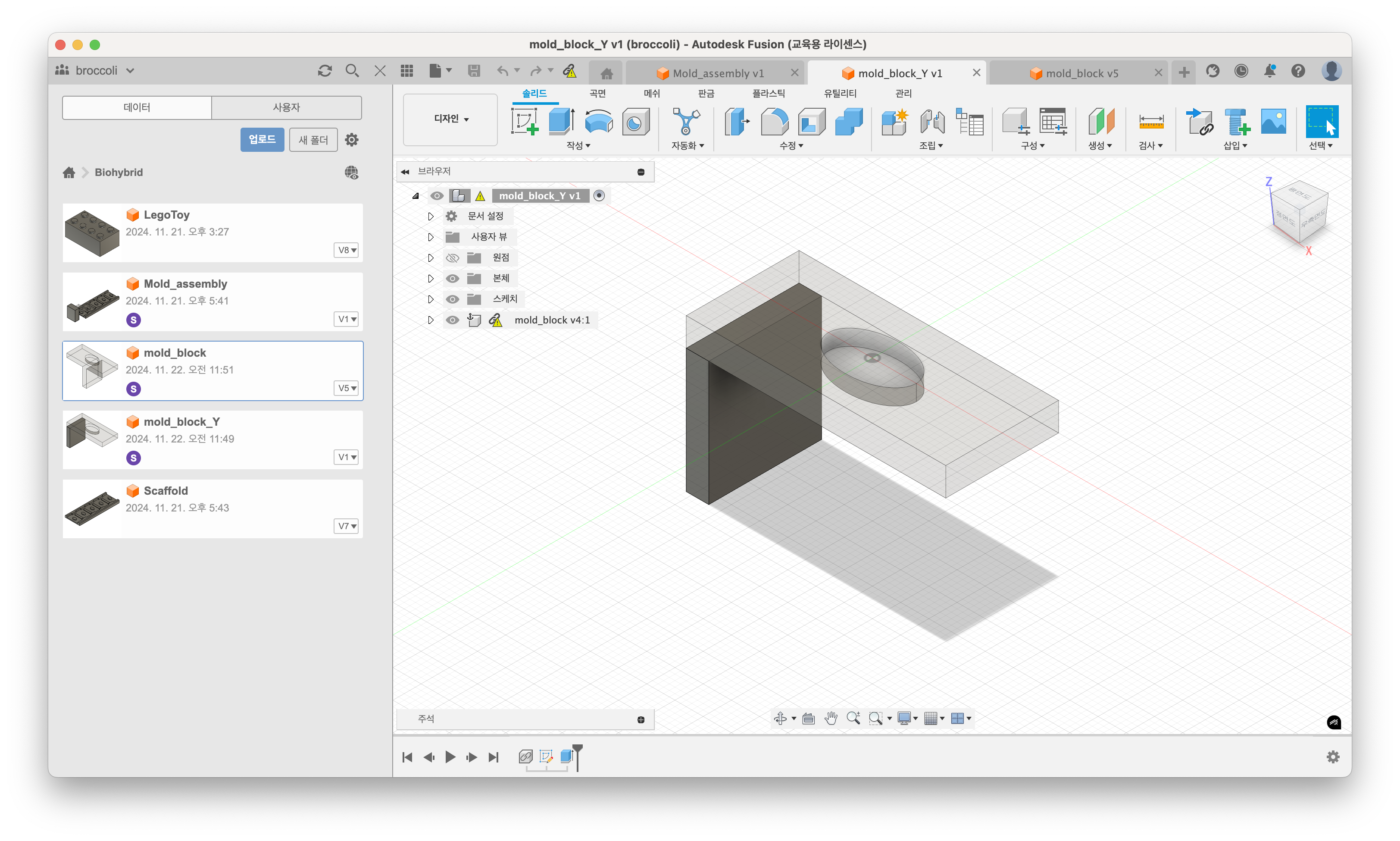
Task: Click the Insert fastener icon
Action: click(x=1237, y=121)
